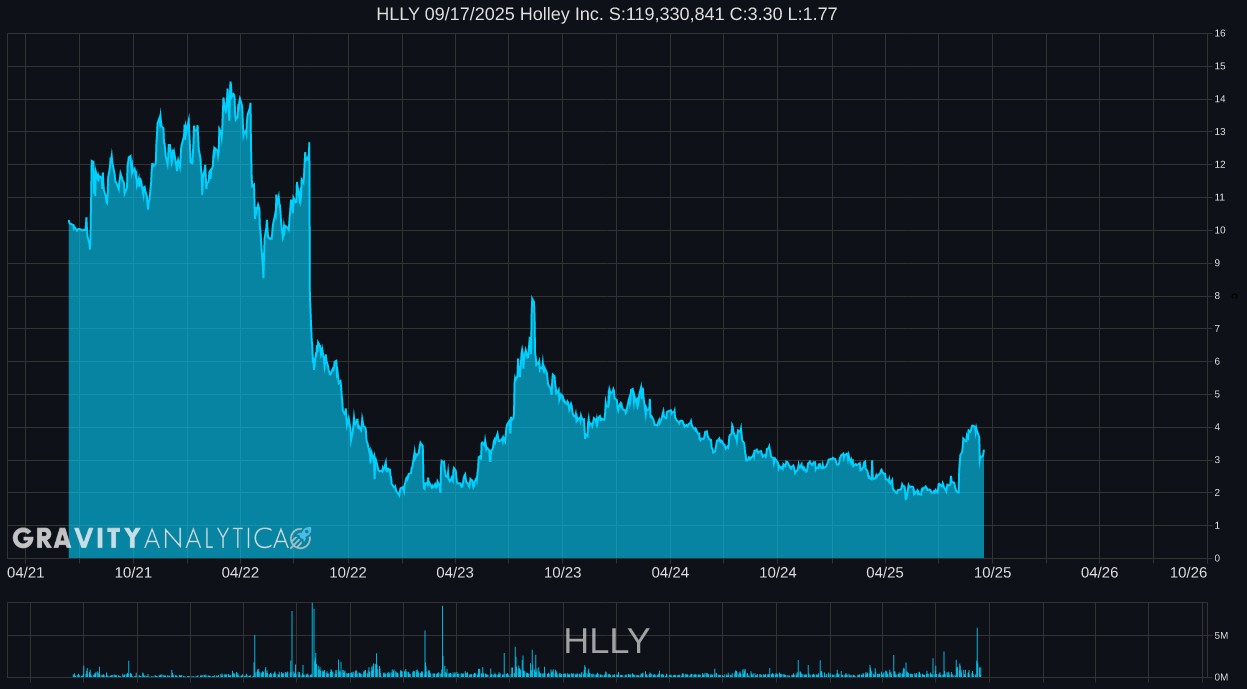Click the 10/22 x-axis date label
1247x689 pixels.
point(348,572)
